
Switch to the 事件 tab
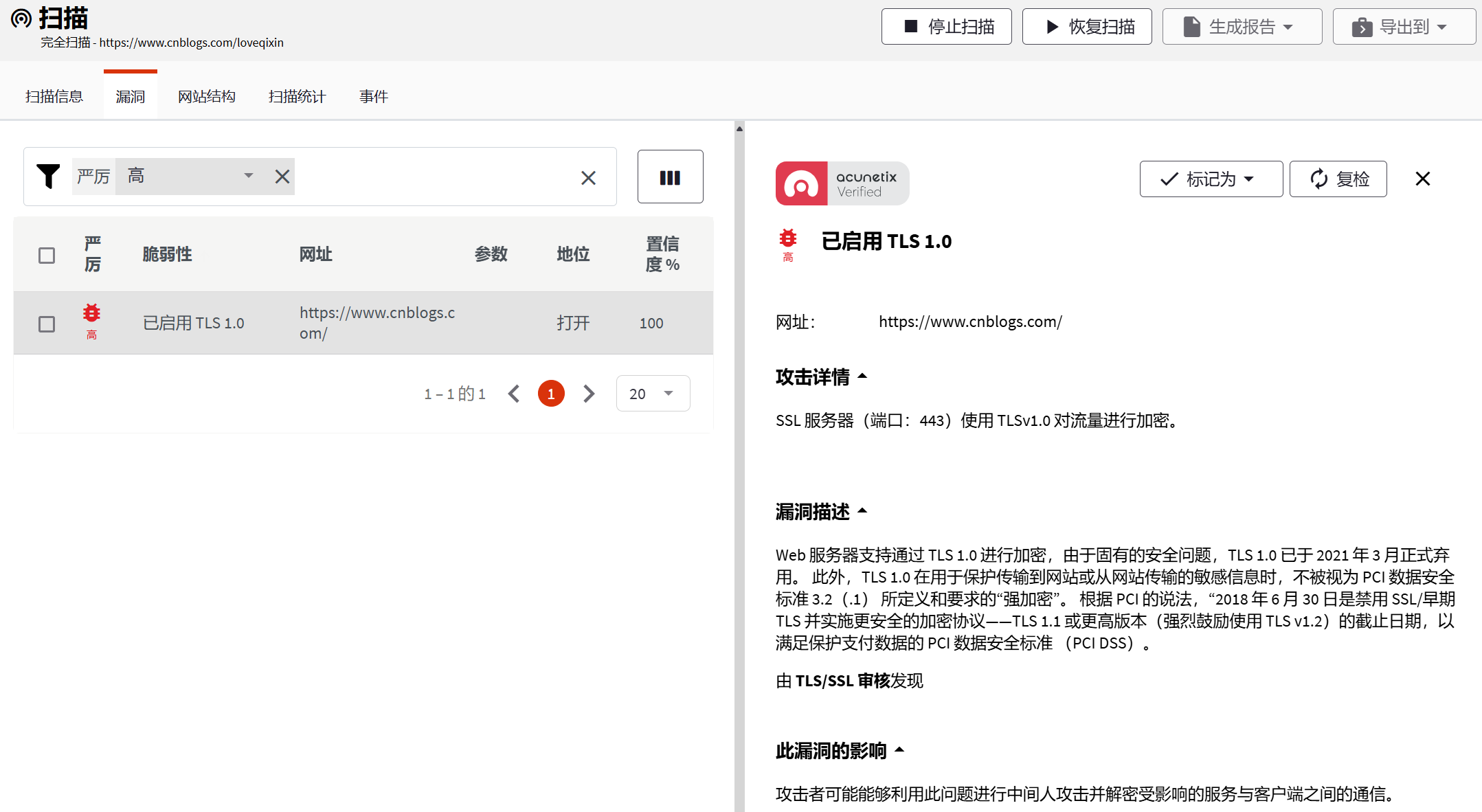click(x=373, y=96)
